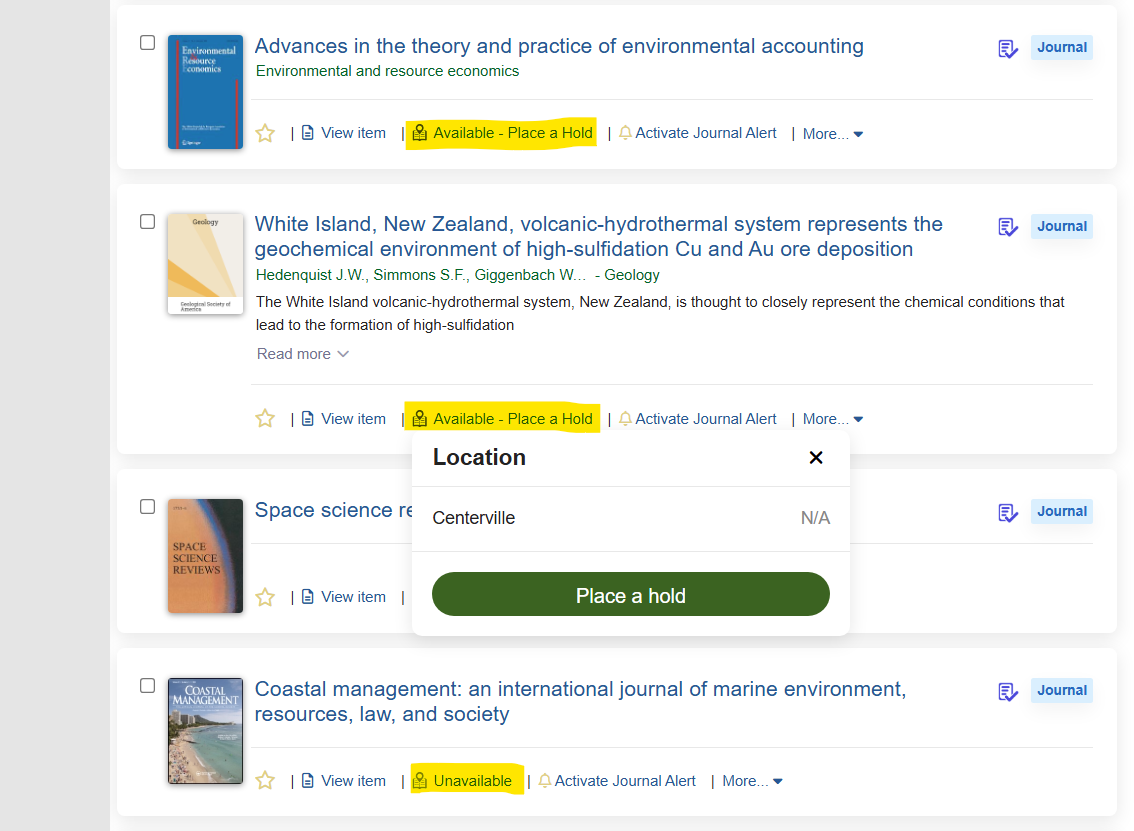Select the White Island result checkbox
Image resolution: width=1134 pixels, height=831 pixels.
[x=148, y=221]
